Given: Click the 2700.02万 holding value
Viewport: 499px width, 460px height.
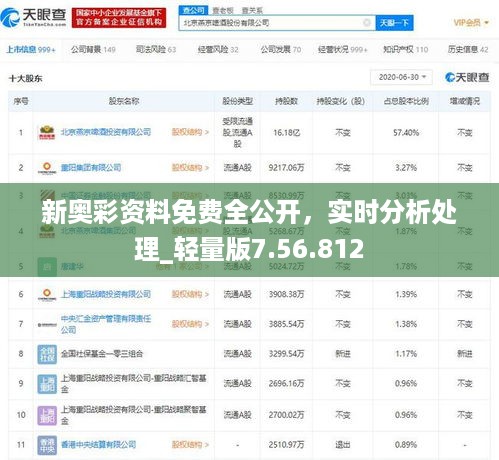Looking at the screenshot, I should pos(286,415).
